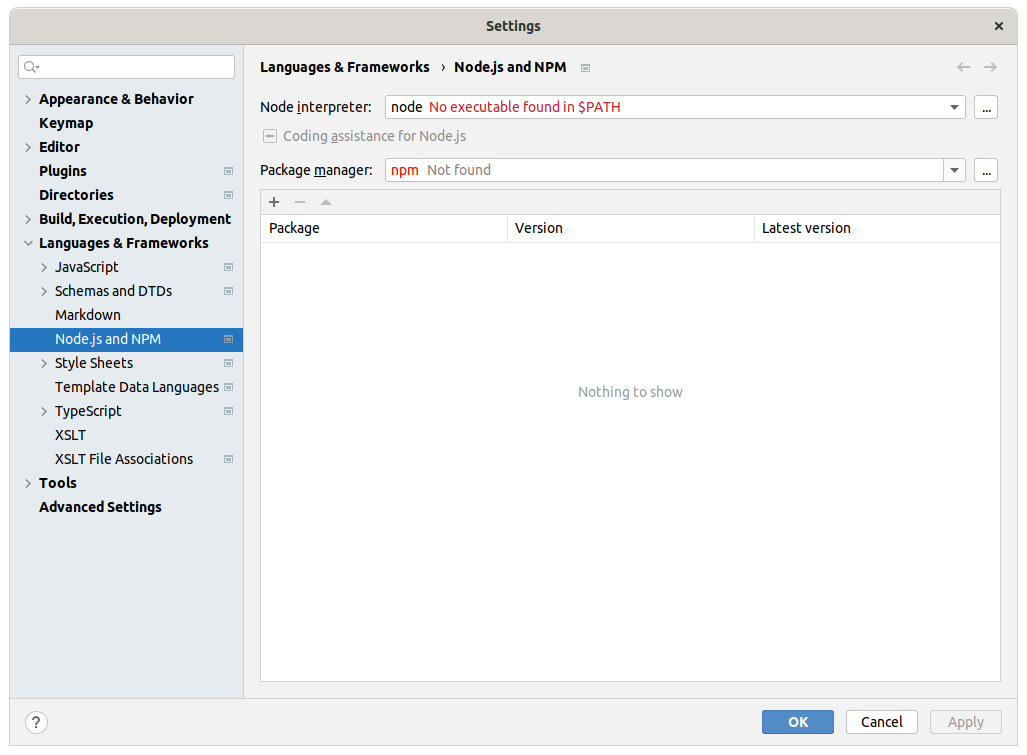Open the Package manager dropdown arrow

point(954,170)
